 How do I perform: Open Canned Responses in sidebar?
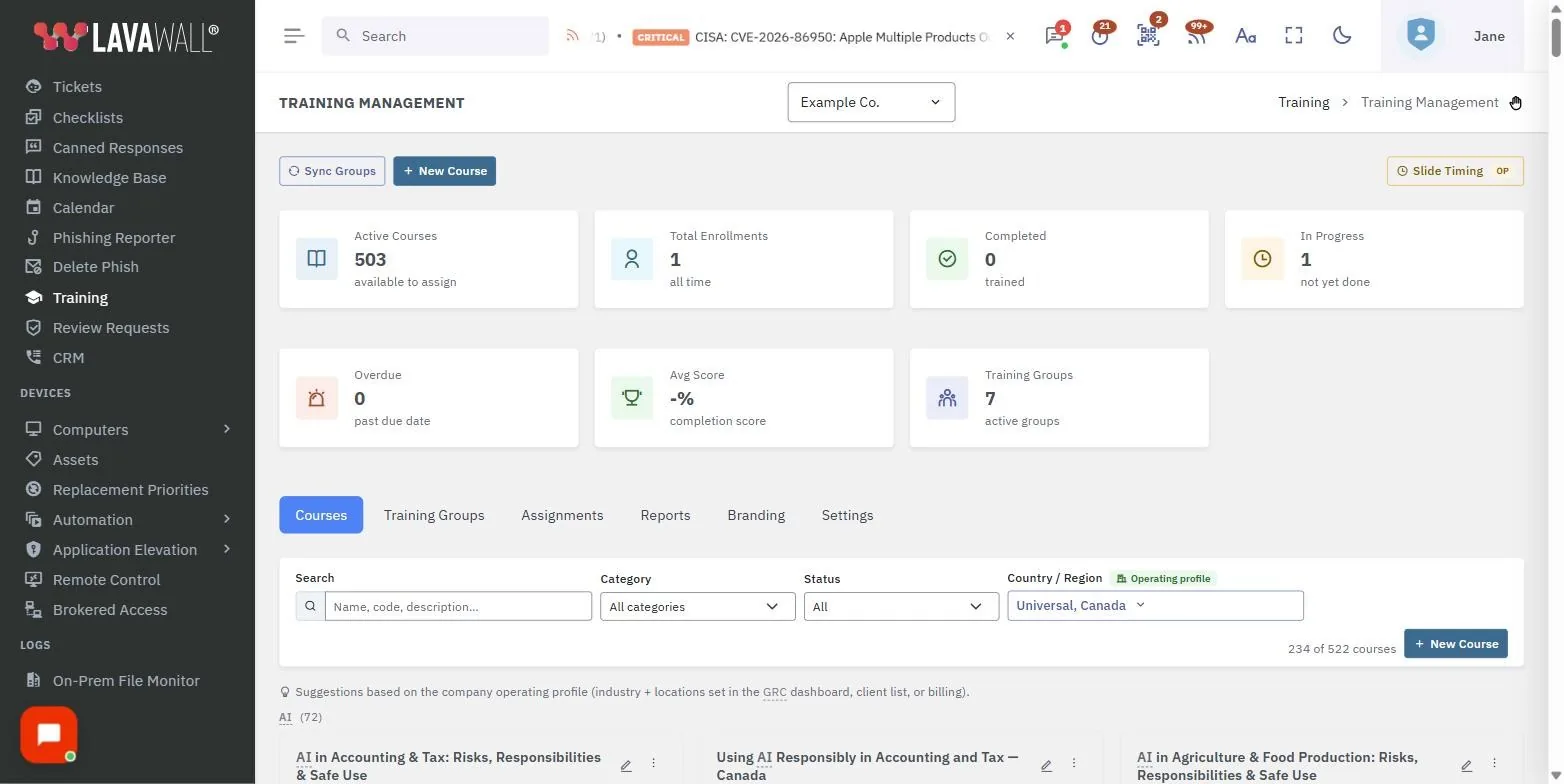[118, 147]
